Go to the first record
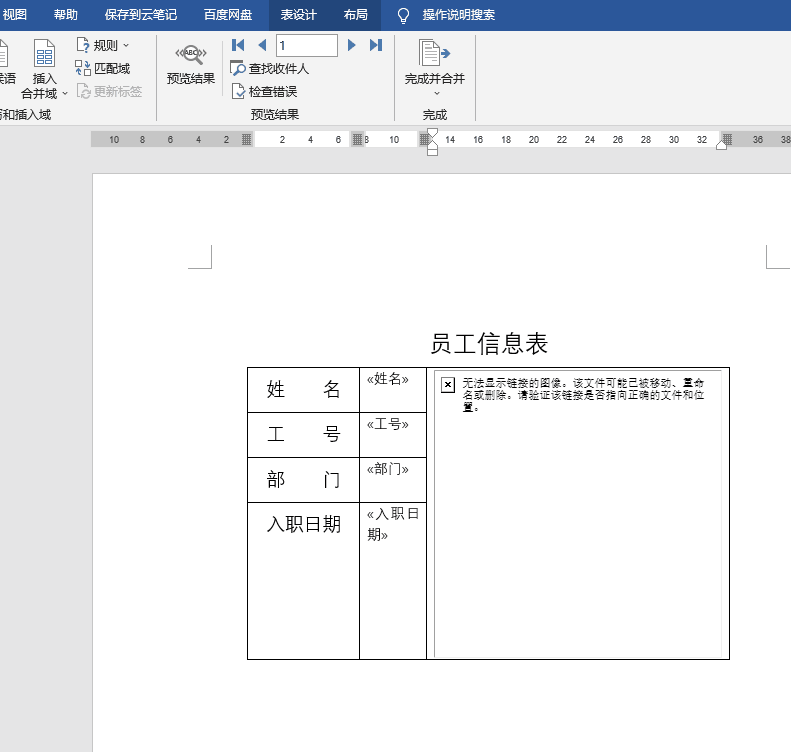 [238, 45]
